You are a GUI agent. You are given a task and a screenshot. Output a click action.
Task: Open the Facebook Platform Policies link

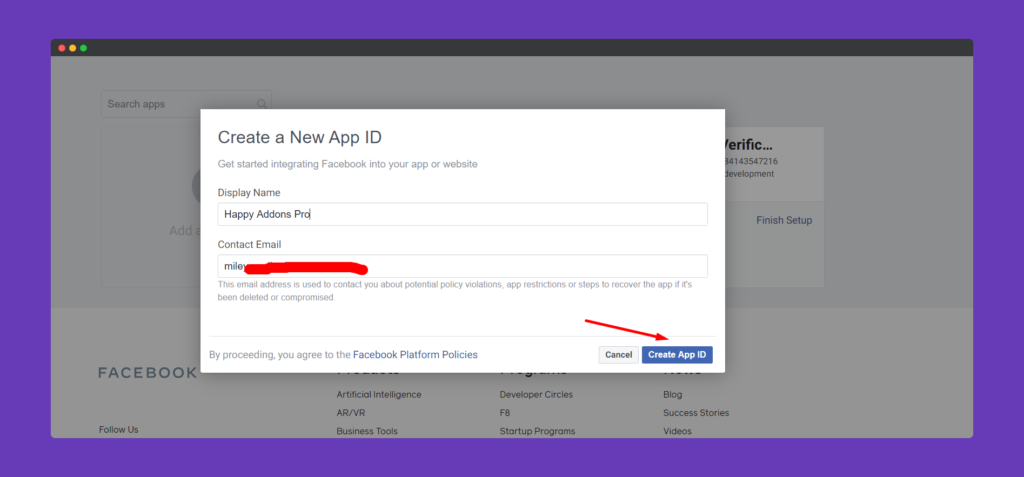(x=415, y=355)
